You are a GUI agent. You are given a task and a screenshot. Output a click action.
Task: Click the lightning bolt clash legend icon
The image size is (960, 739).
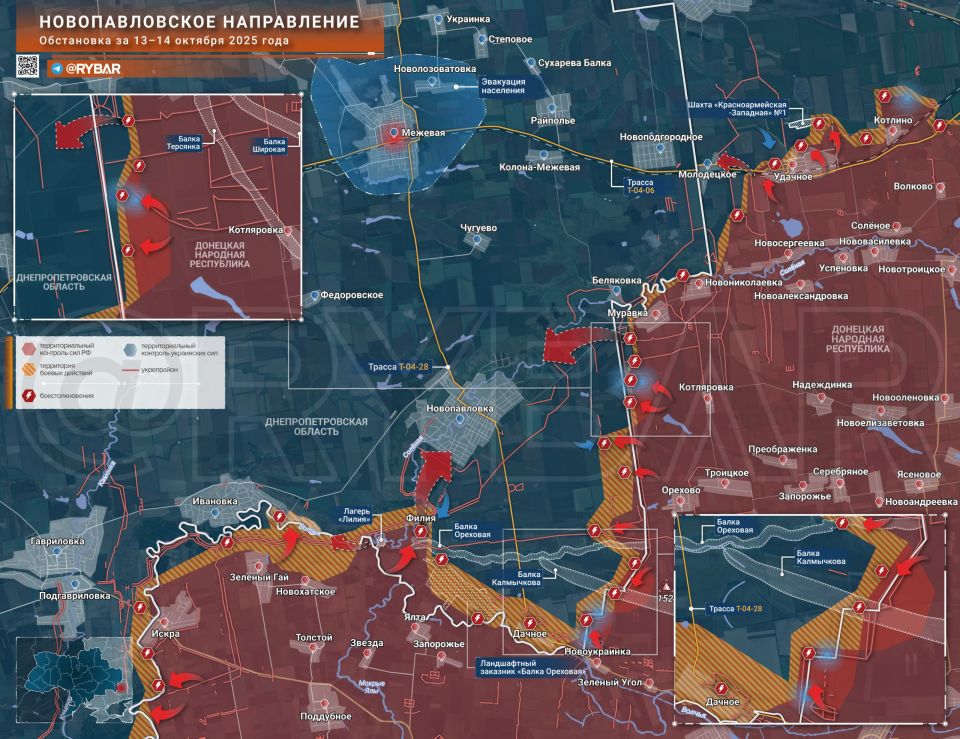pyautogui.click(x=29, y=395)
